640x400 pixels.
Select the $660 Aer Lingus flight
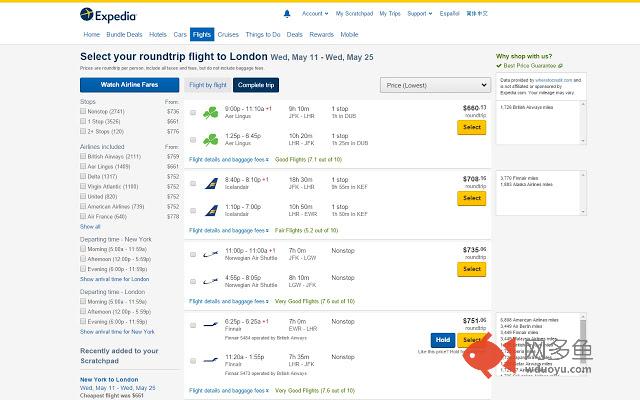(x=471, y=127)
